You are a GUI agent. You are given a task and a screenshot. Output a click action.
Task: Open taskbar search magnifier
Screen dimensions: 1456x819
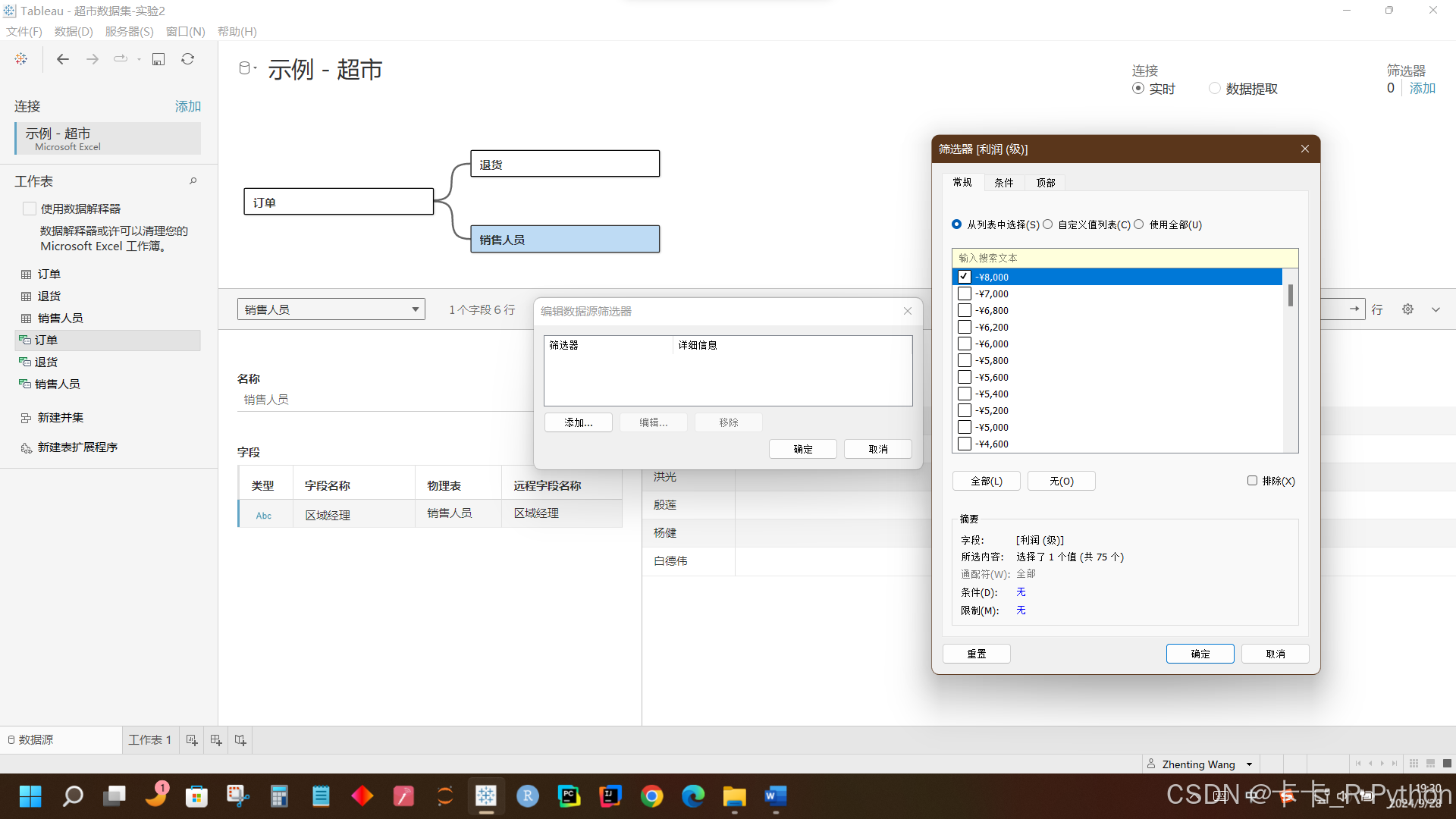coord(73,796)
